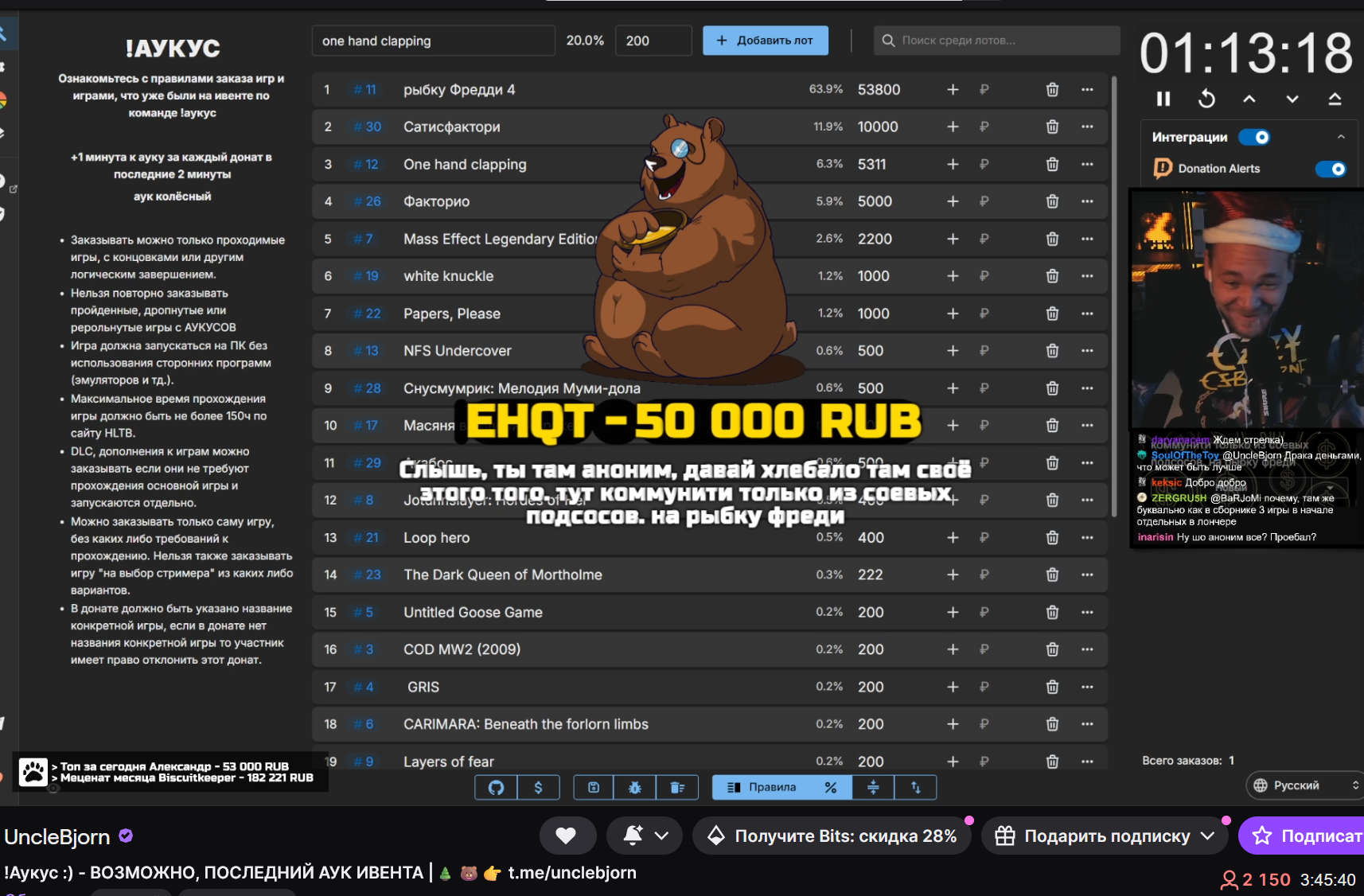Delete The Dark Queen of Mortholme lot
Image resolution: width=1364 pixels, height=896 pixels.
pyautogui.click(x=1052, y=575)
